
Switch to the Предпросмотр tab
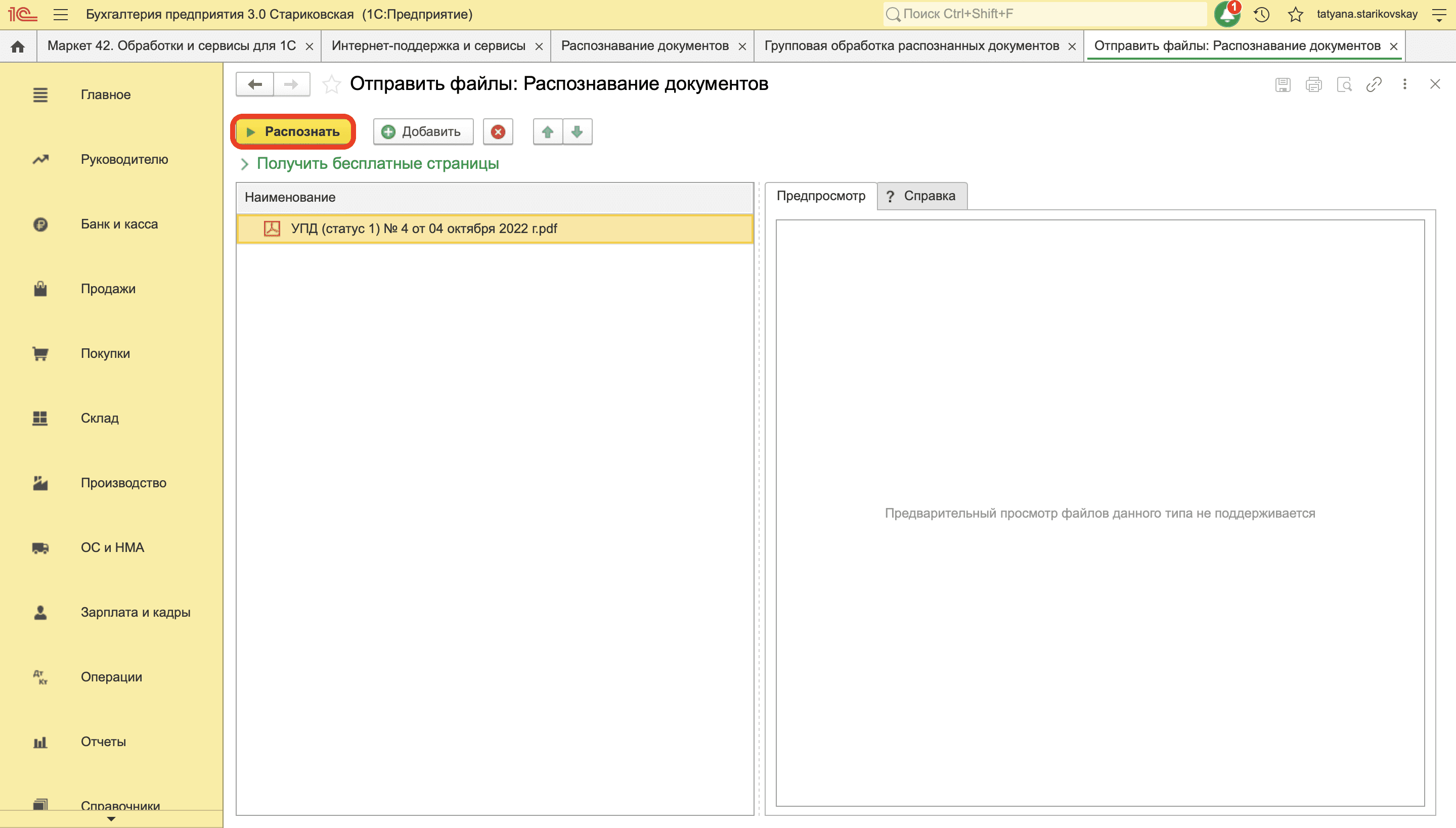(x=821, y=196)
